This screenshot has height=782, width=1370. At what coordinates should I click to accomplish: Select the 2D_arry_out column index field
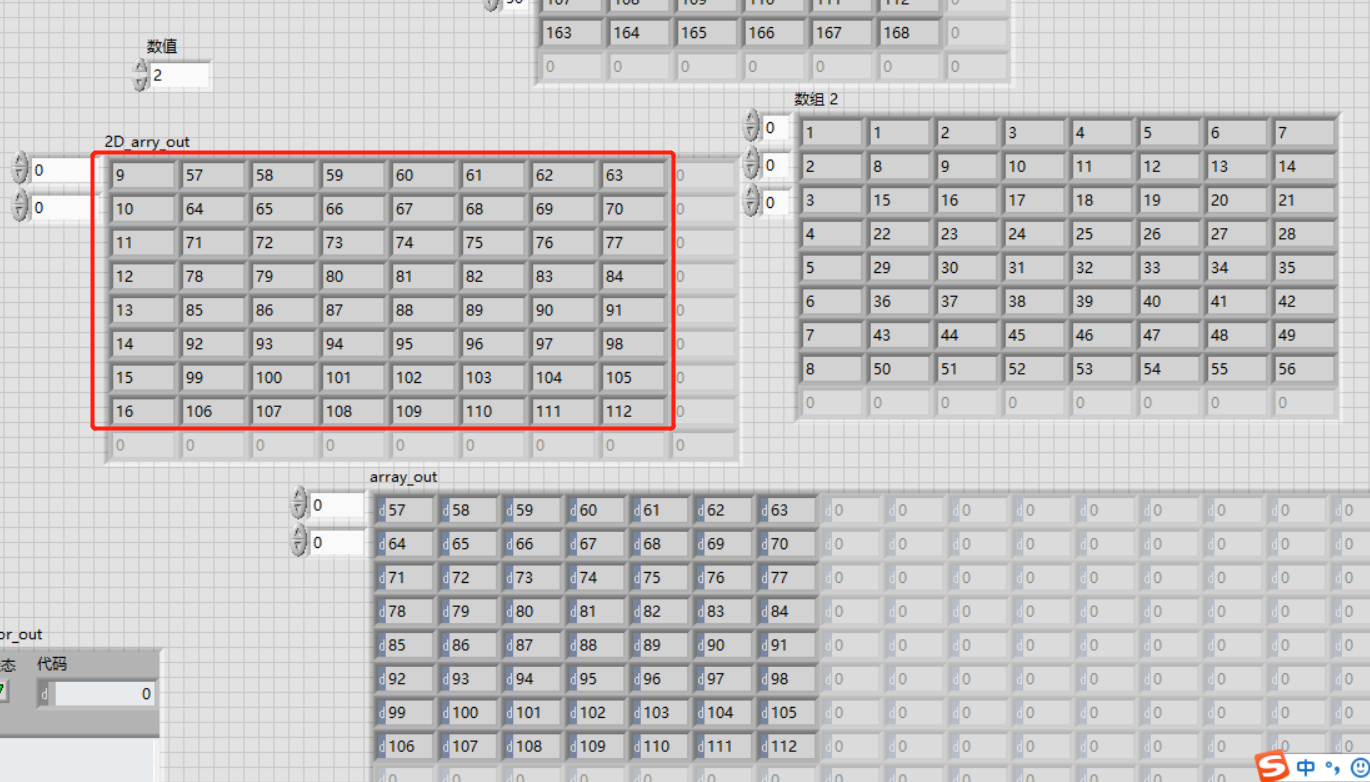[61, 207]
